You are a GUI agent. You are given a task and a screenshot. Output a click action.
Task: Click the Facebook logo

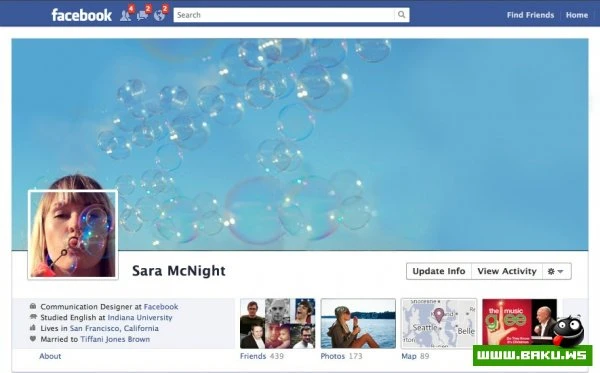(x=82, y=15)
